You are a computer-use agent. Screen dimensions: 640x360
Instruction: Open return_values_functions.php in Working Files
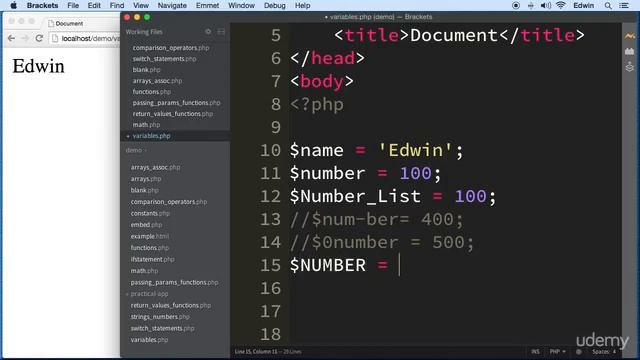(x=173, y=114)
